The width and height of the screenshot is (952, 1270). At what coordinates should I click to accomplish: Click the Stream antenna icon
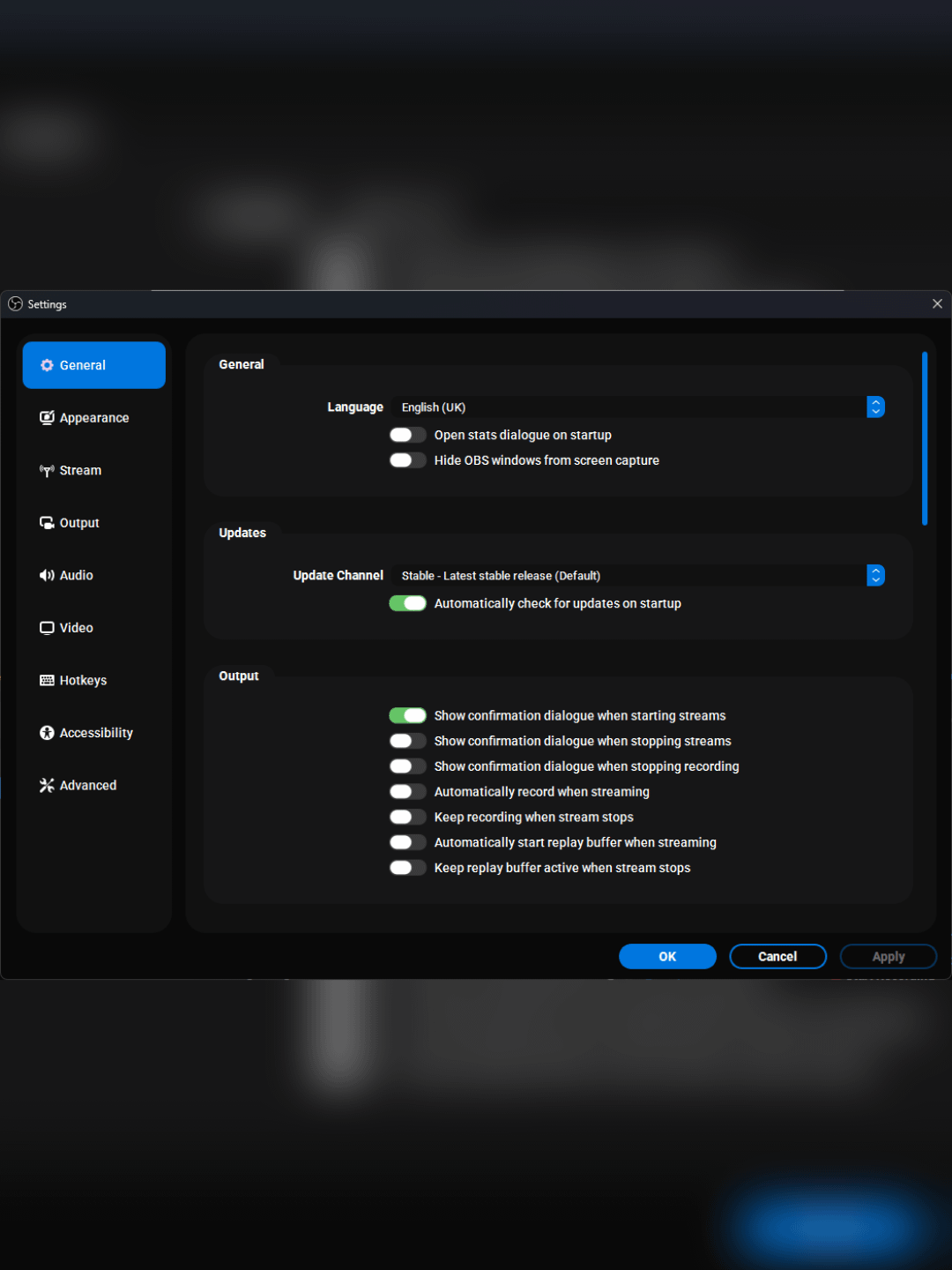click(x=47, y=471)
